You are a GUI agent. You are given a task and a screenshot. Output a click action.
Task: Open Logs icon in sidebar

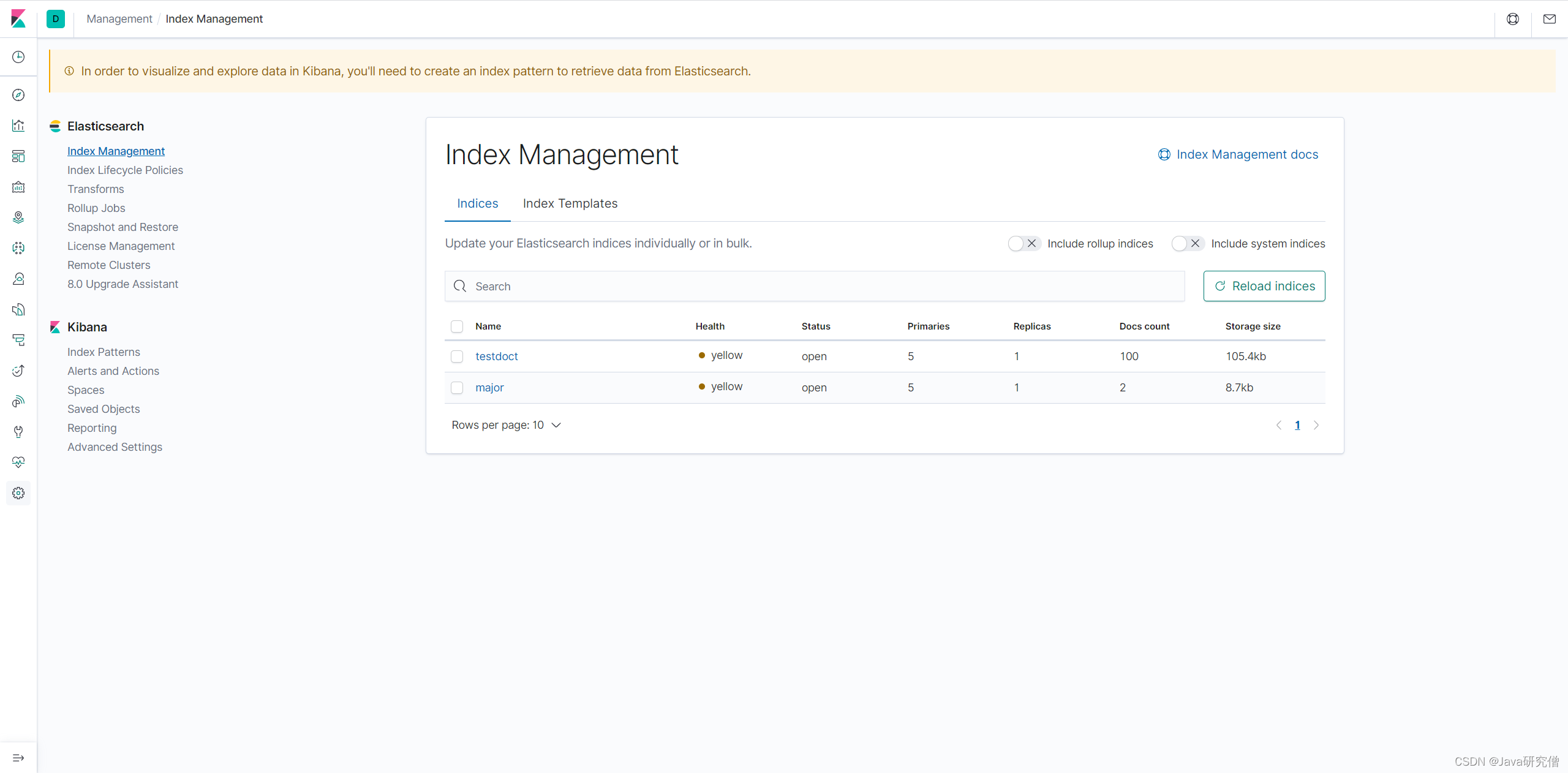pyautogui.click(x=18, y=309)
